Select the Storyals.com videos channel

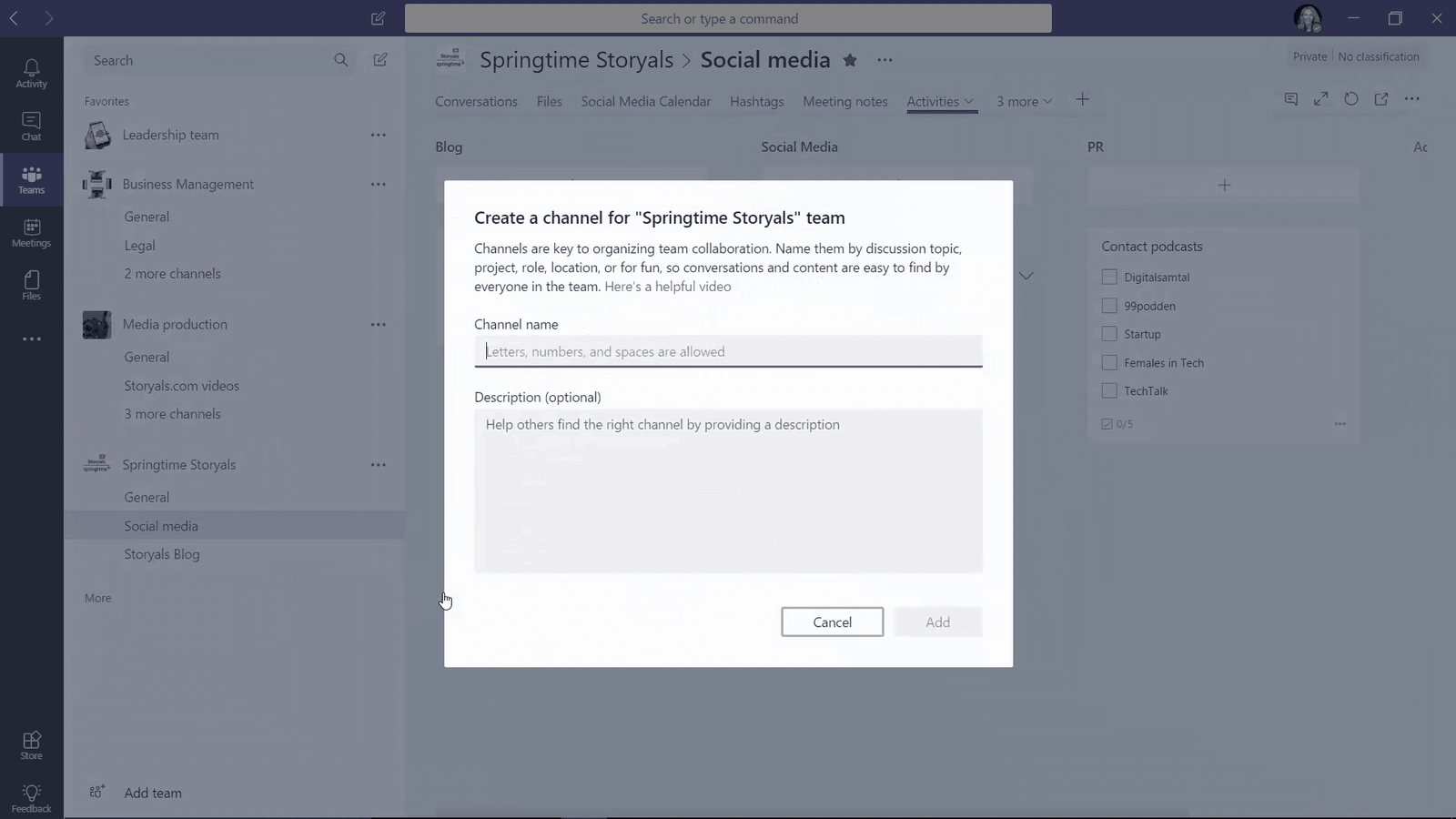(x=182, y=385)
